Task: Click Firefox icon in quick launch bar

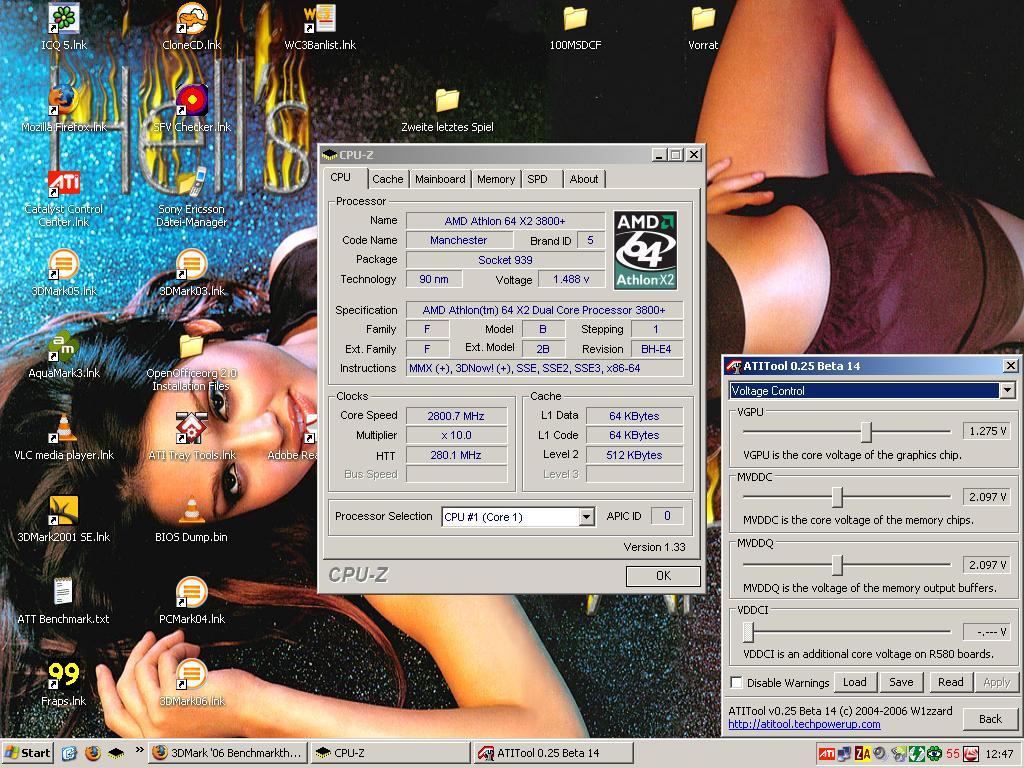Action: tap(93, 753)
